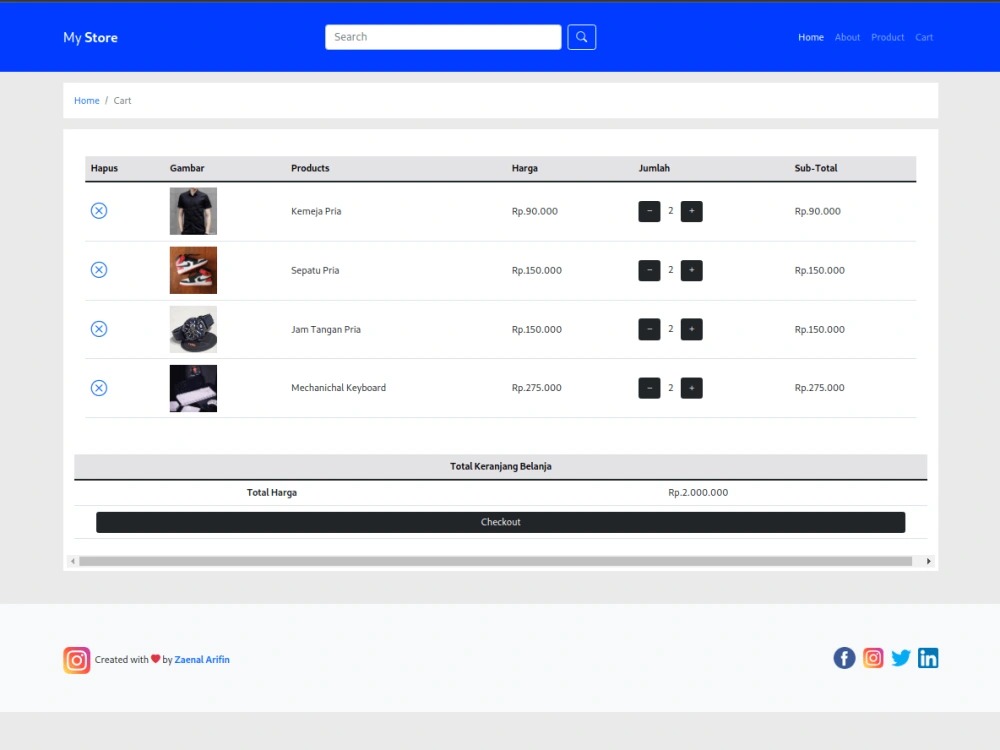
Task: Delete Mechanichal Keyboard from cart
Action: coord(99,388)
